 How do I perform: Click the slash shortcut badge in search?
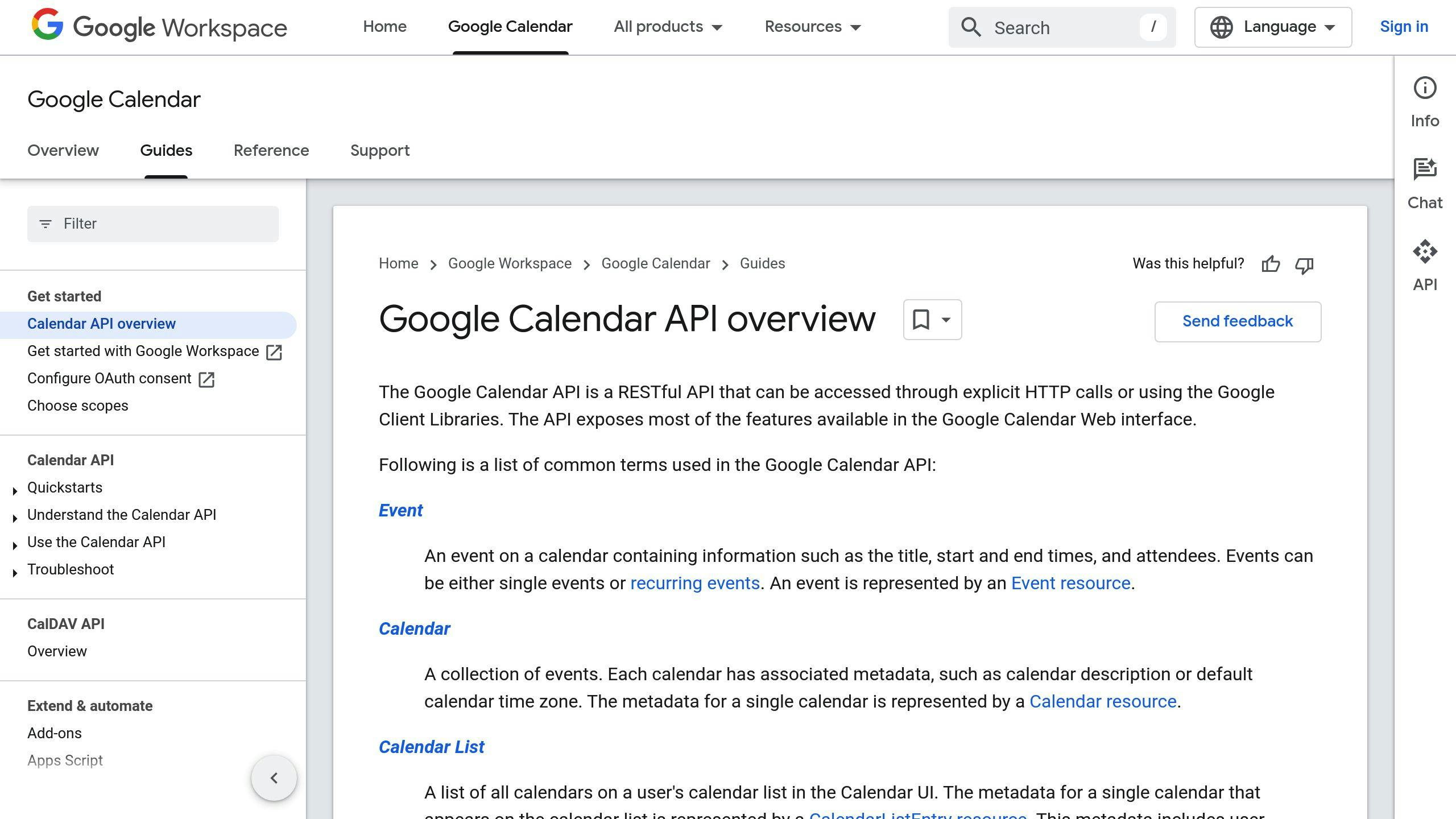1153,27
